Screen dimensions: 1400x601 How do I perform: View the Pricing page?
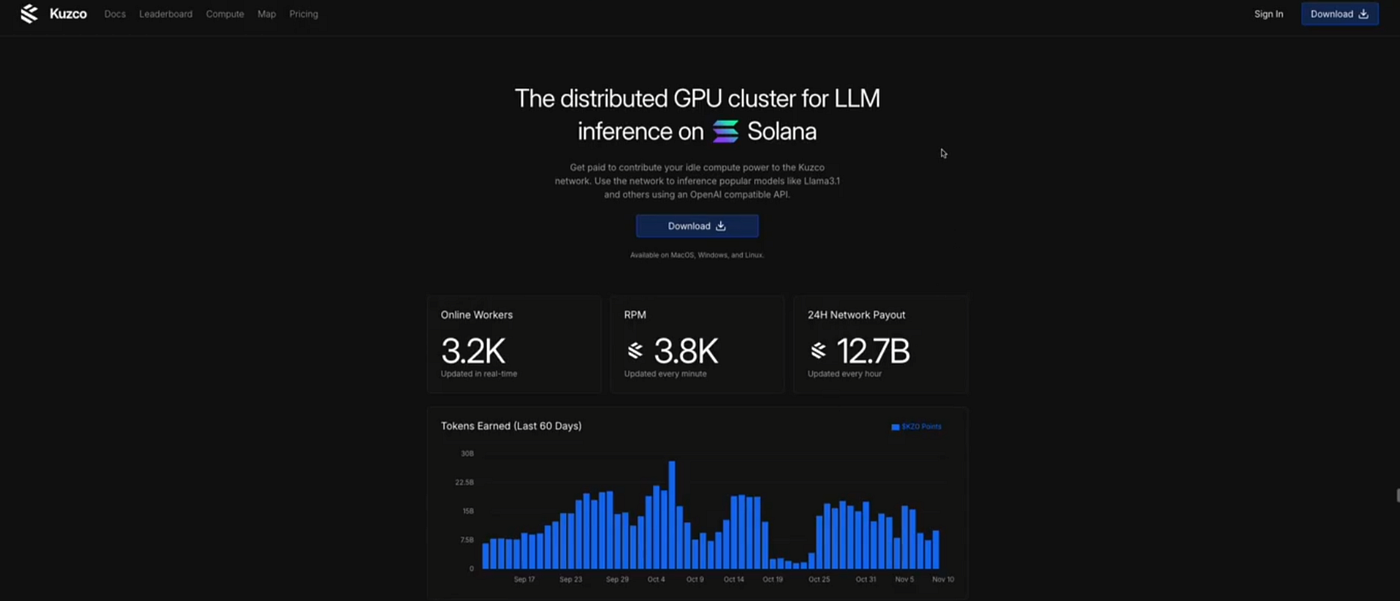[304, 14]
